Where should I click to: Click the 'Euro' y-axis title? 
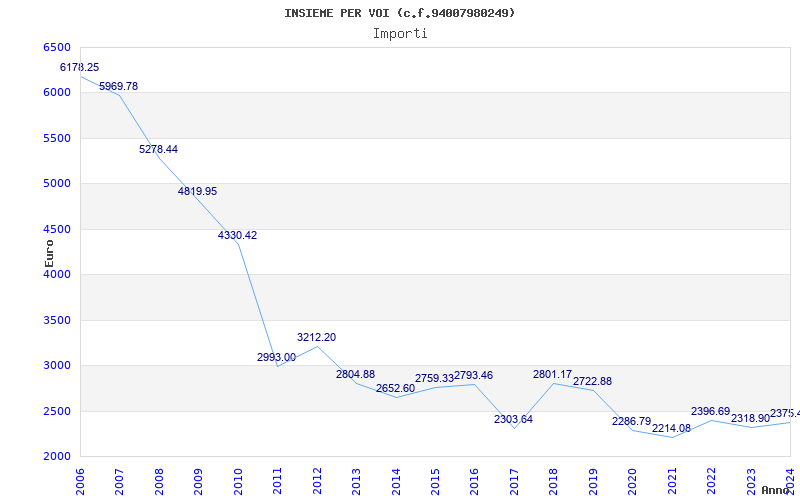click(x=49, y=252)
